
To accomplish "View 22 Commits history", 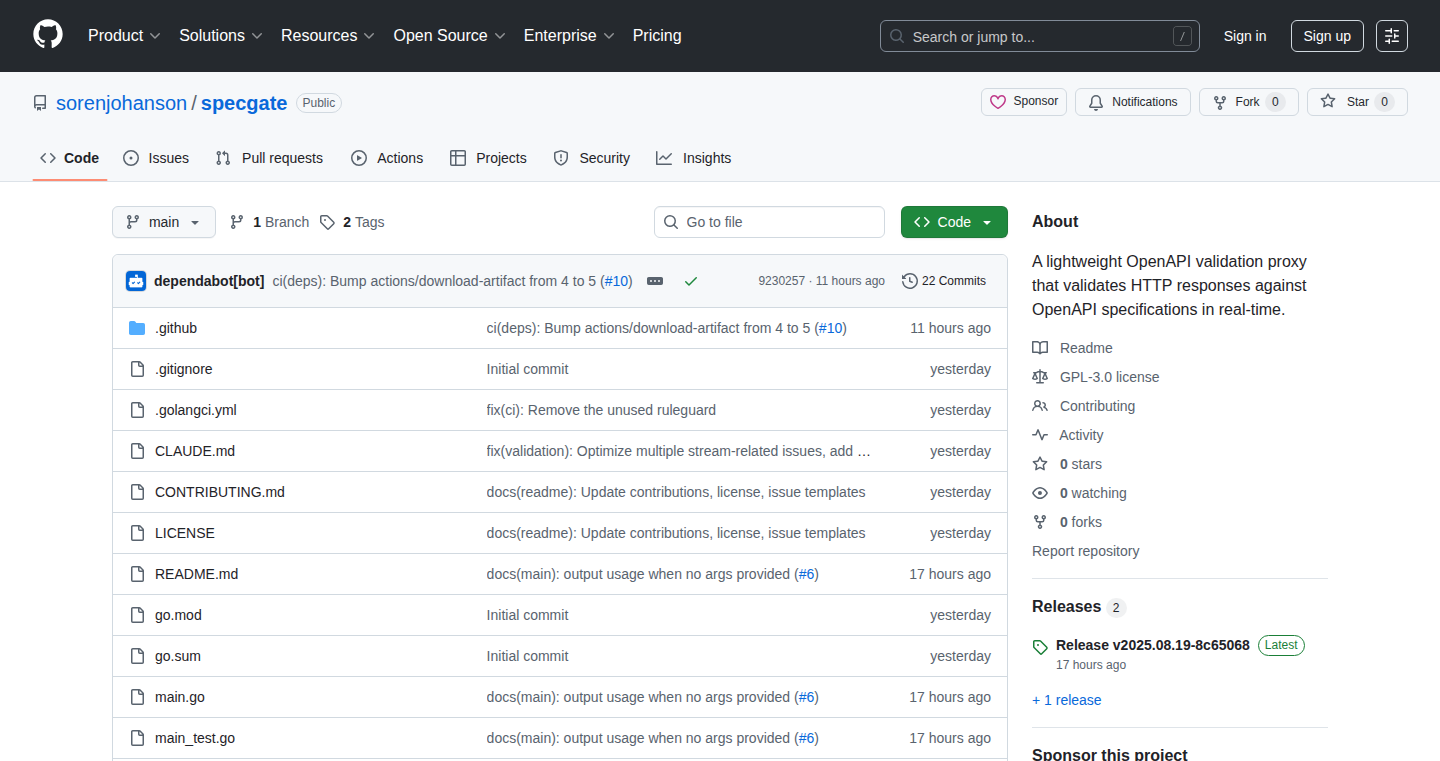I will tap(944, 281).
